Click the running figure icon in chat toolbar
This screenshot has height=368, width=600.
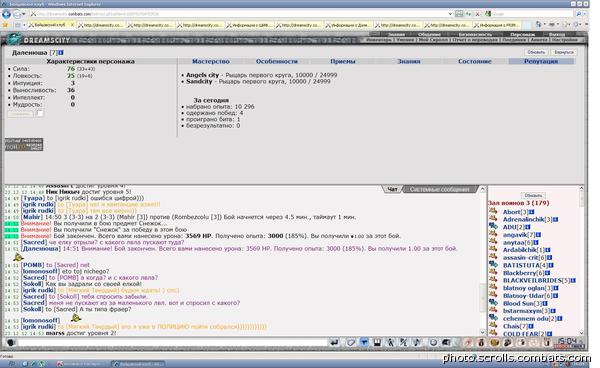click(x=390, y=342)
